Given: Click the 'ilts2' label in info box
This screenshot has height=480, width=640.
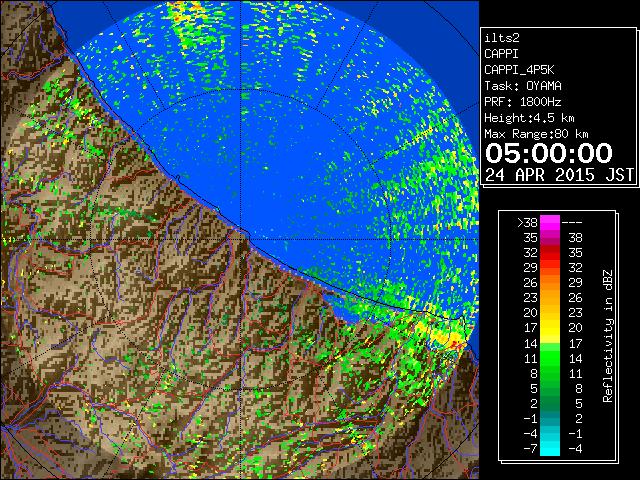Looking at the screenshot, I should [x=502, y=38].
